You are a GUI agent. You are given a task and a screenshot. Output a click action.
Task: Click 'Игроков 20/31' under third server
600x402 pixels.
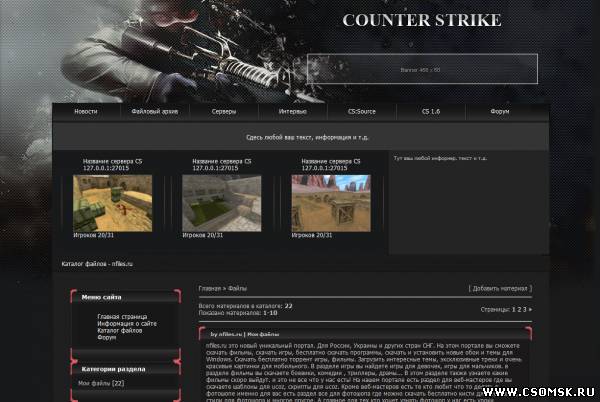312,235
